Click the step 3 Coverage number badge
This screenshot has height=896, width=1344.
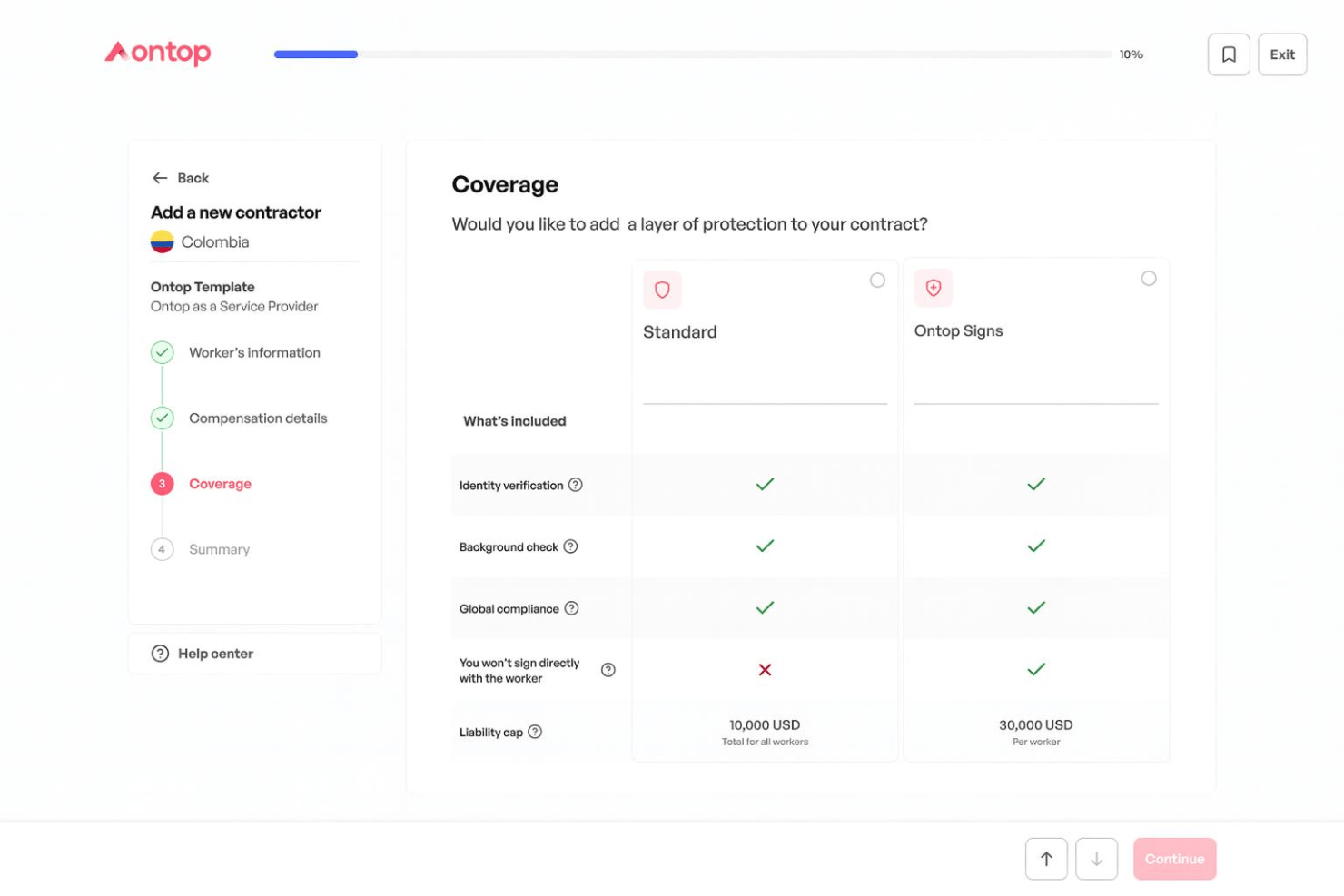coord(162,484)
